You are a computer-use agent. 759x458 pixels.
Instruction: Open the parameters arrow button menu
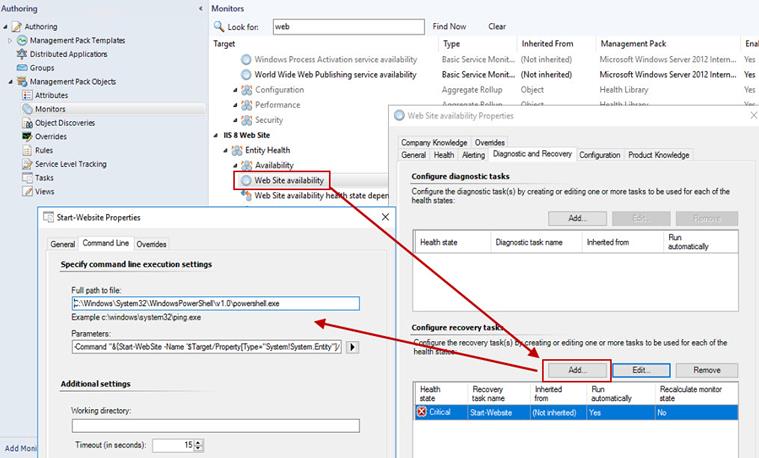[352, 347]
